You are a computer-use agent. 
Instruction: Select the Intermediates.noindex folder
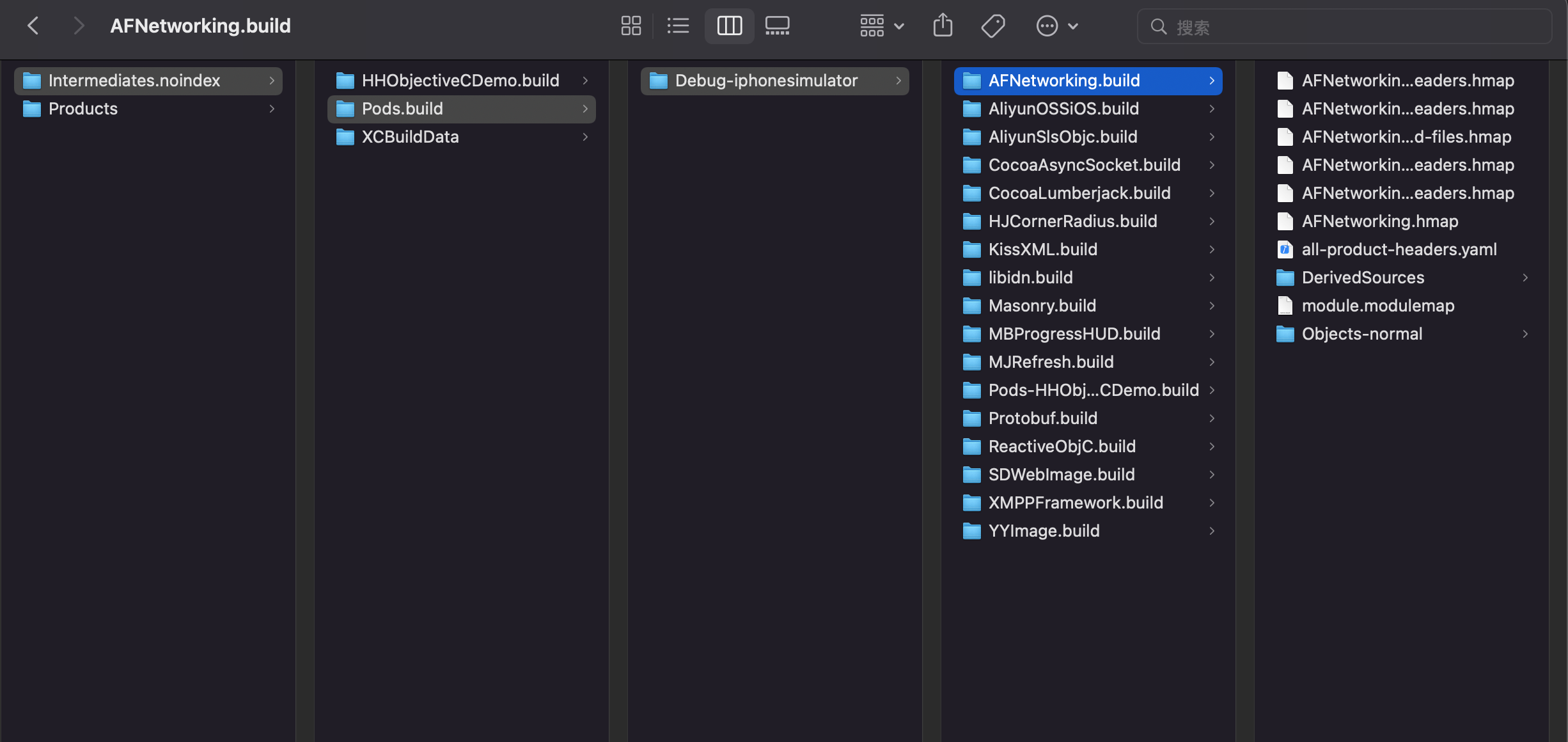(x=148, y=81)
